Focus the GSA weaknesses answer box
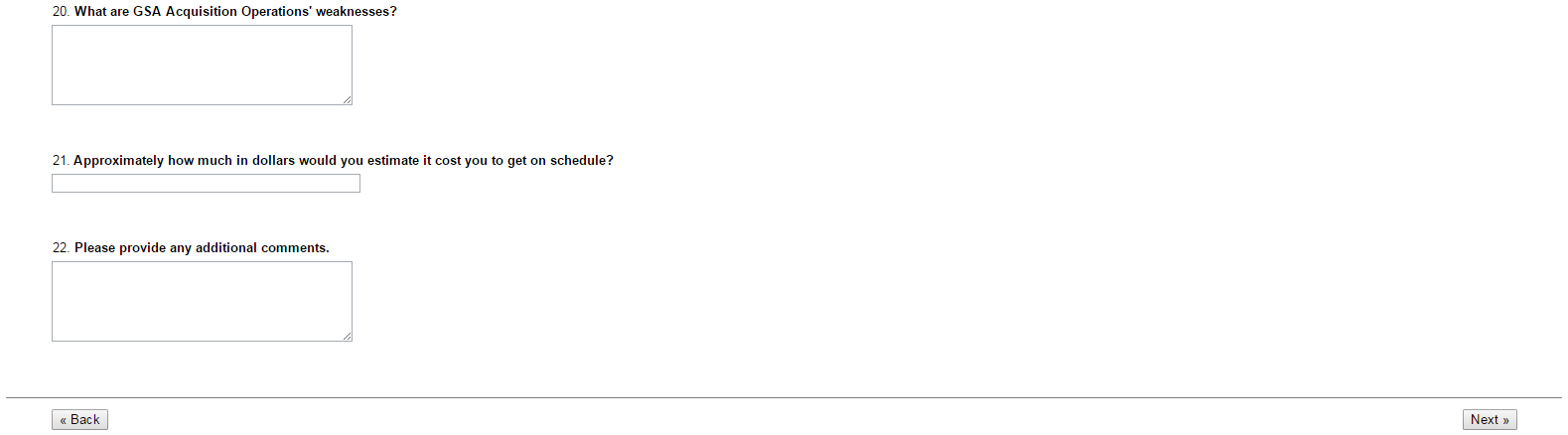Viewport: 1568px width, 435px height. (202, 66)
